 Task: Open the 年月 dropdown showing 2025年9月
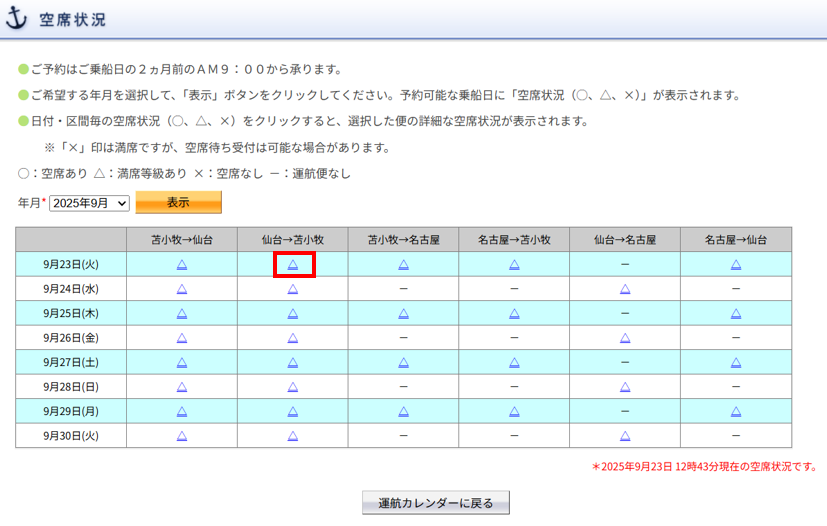[x=90, y=203]
